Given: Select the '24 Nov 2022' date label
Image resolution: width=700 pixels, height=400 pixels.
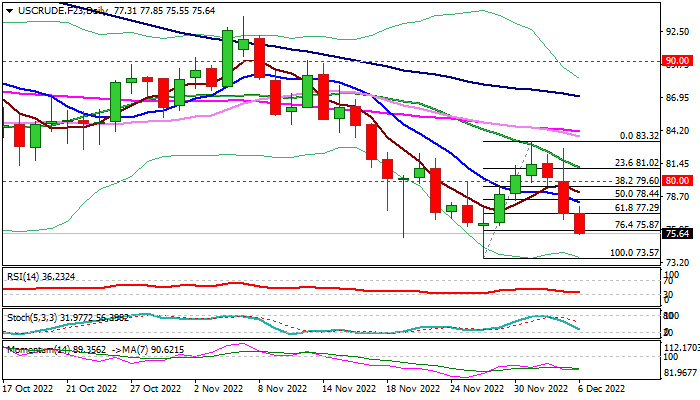Looking at the screenshot, I should (x=477, y=388).
